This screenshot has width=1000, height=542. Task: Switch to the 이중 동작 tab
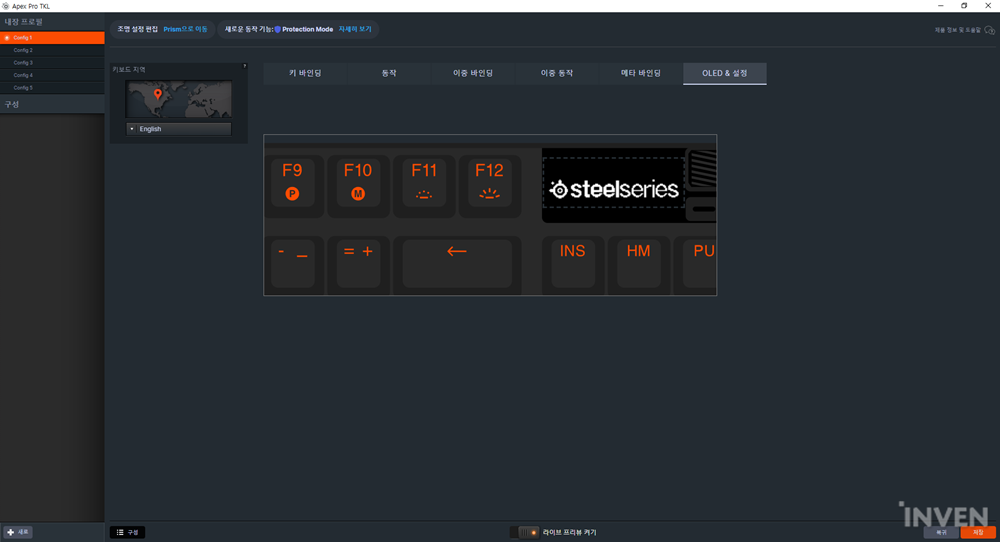pyautogui.click(x=557, y=73)
